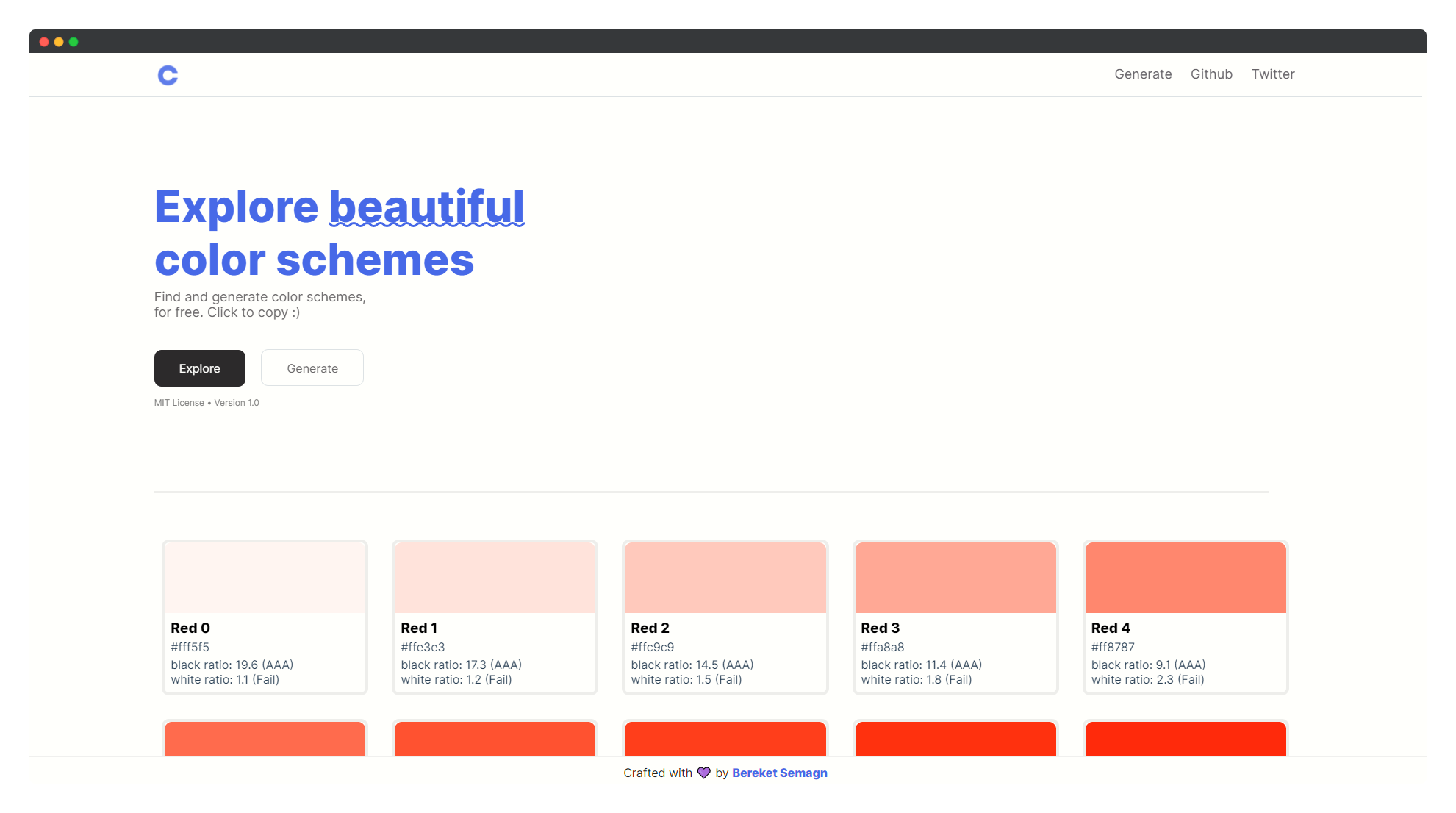Go to Twitter from the navbar
Screen dimensions: 1456x813
coord(1272,74)
